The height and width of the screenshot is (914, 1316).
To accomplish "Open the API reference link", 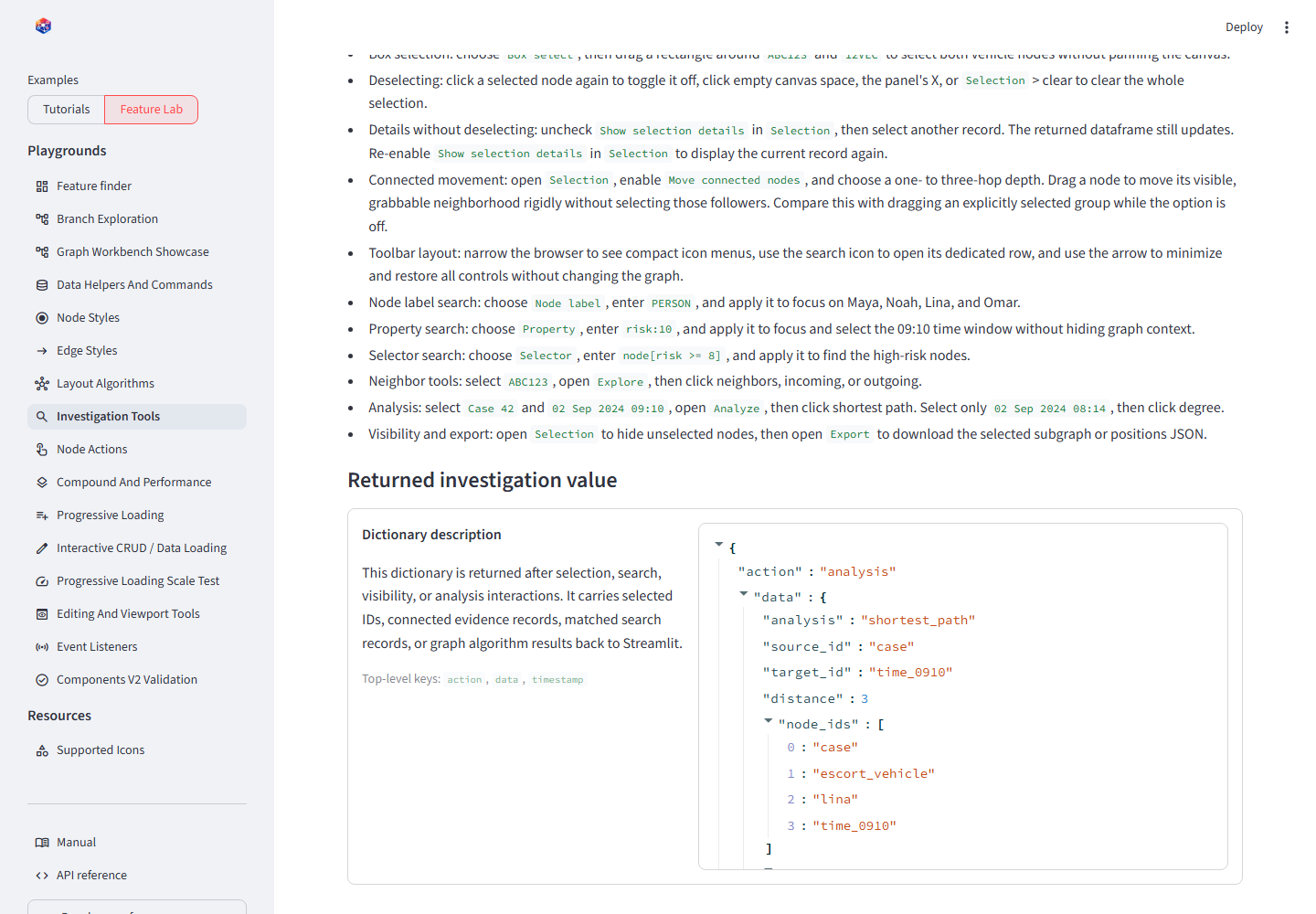I will (x=137, y=876).
